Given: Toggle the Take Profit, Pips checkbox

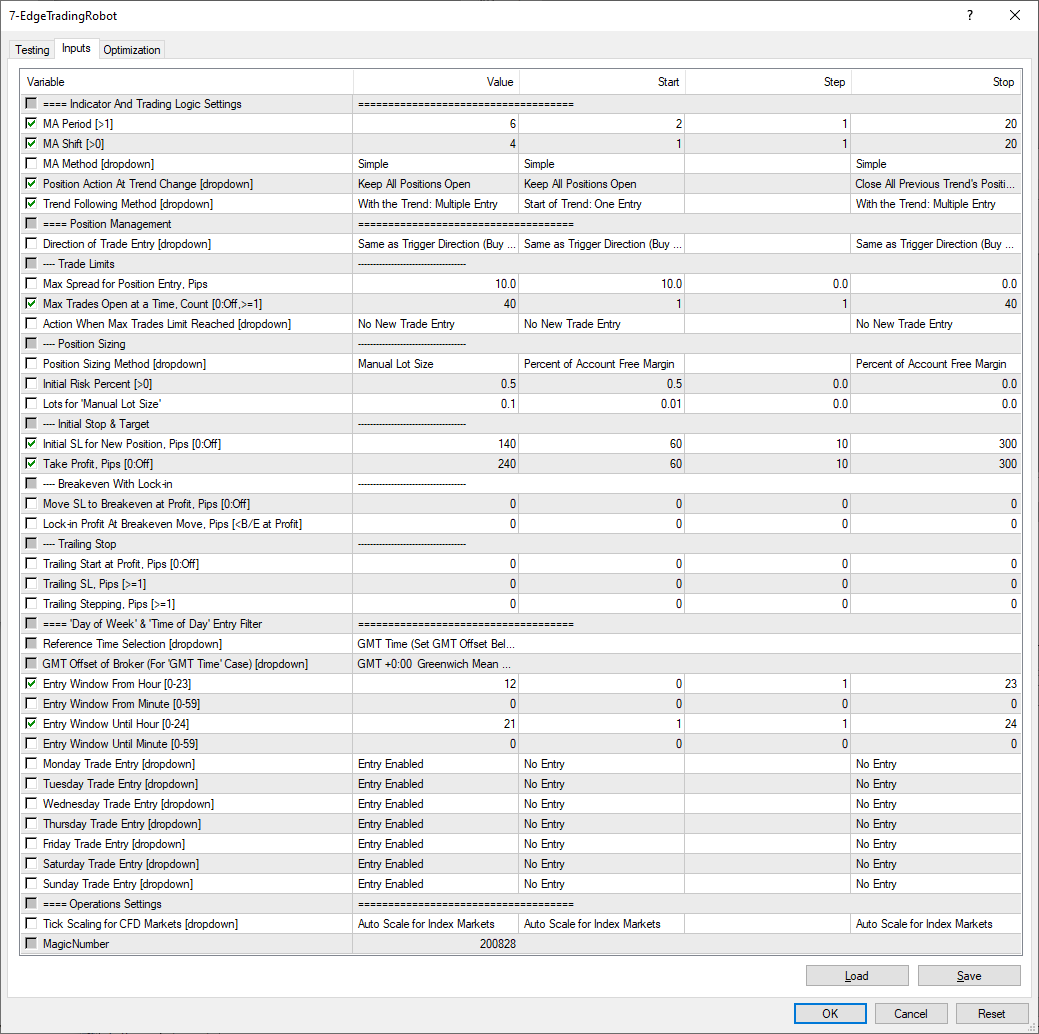Looking at the screenshot, I should pos(32,464).
